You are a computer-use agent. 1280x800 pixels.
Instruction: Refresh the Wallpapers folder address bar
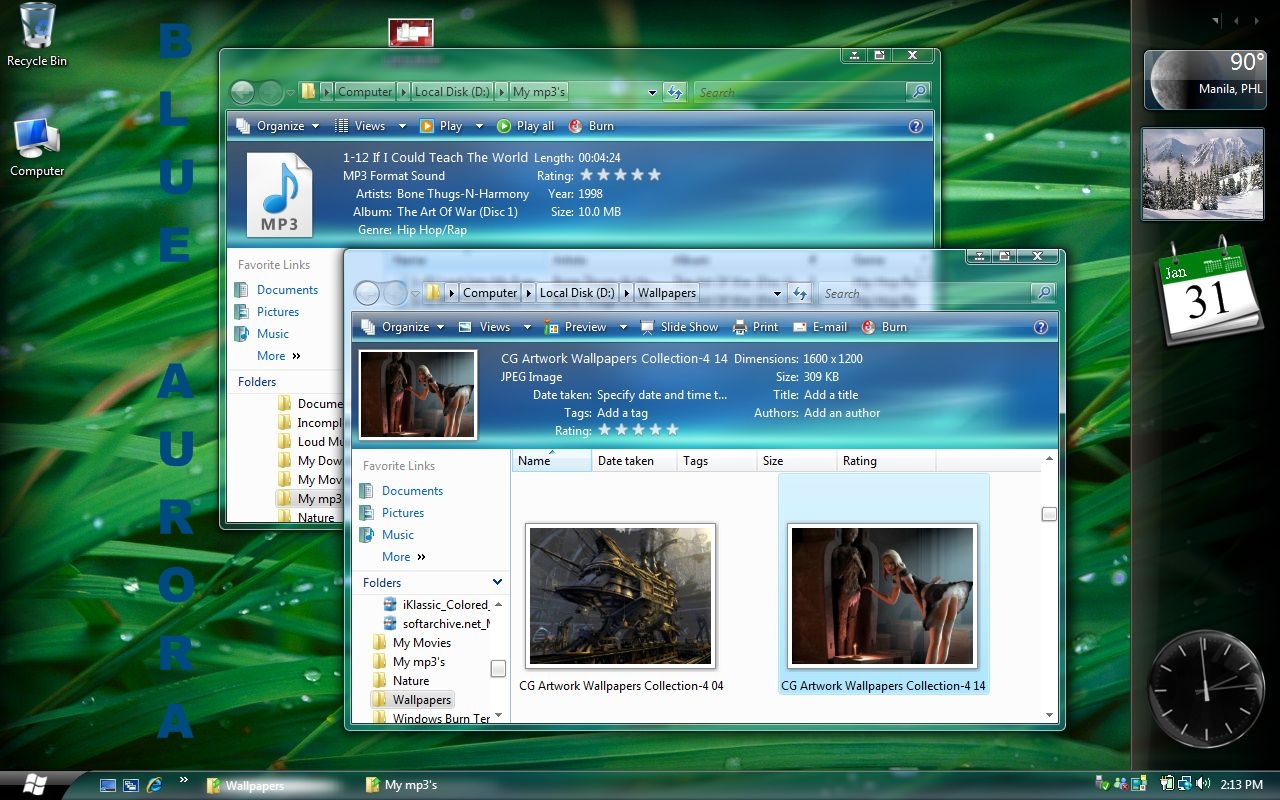pos(799,293)
